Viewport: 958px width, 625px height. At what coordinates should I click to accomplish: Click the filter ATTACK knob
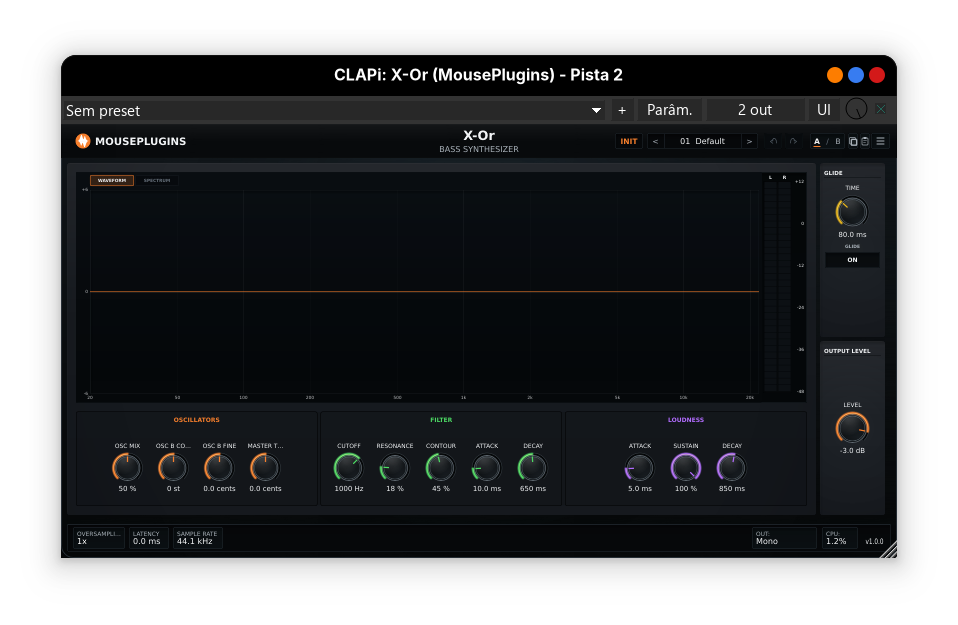[x=487, y=468]
